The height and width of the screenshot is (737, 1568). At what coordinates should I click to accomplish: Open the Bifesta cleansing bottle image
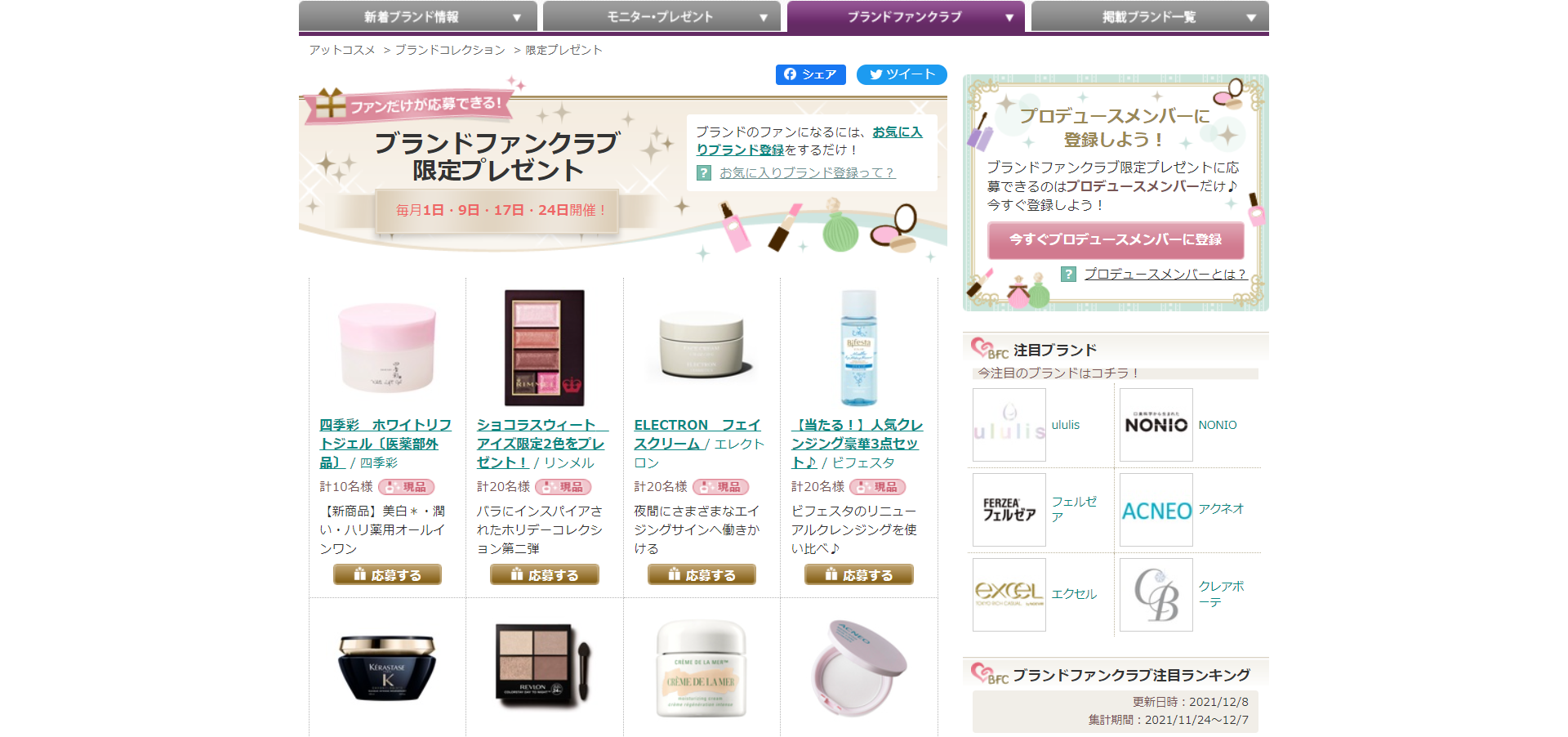click(859, 348)
